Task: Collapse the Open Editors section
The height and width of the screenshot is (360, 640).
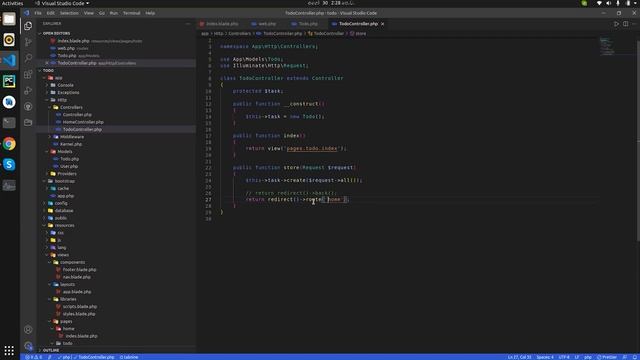Action: (x=56, y=33)
